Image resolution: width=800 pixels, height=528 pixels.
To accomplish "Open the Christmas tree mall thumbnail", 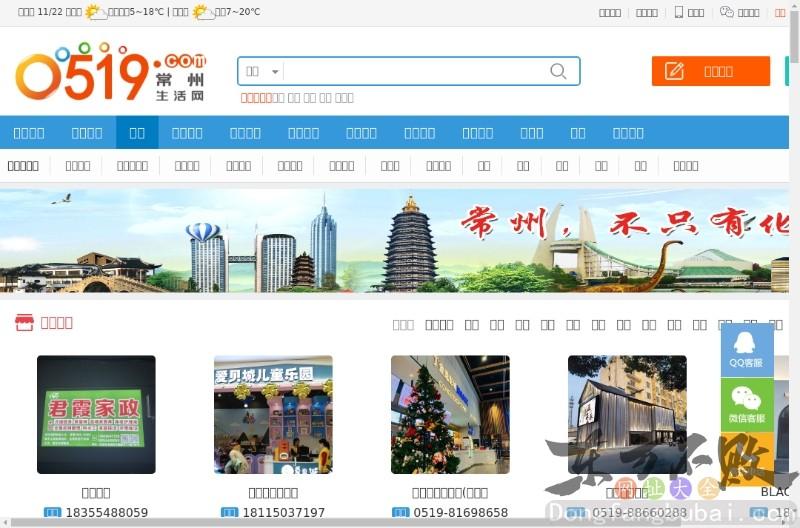I will [451, 415].
